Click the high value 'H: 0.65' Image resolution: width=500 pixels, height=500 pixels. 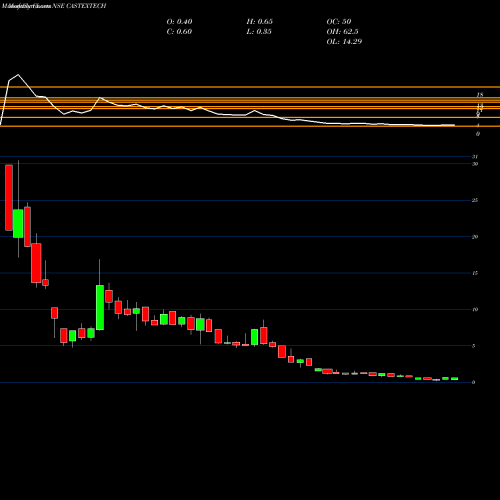click(x=260, y=22)
